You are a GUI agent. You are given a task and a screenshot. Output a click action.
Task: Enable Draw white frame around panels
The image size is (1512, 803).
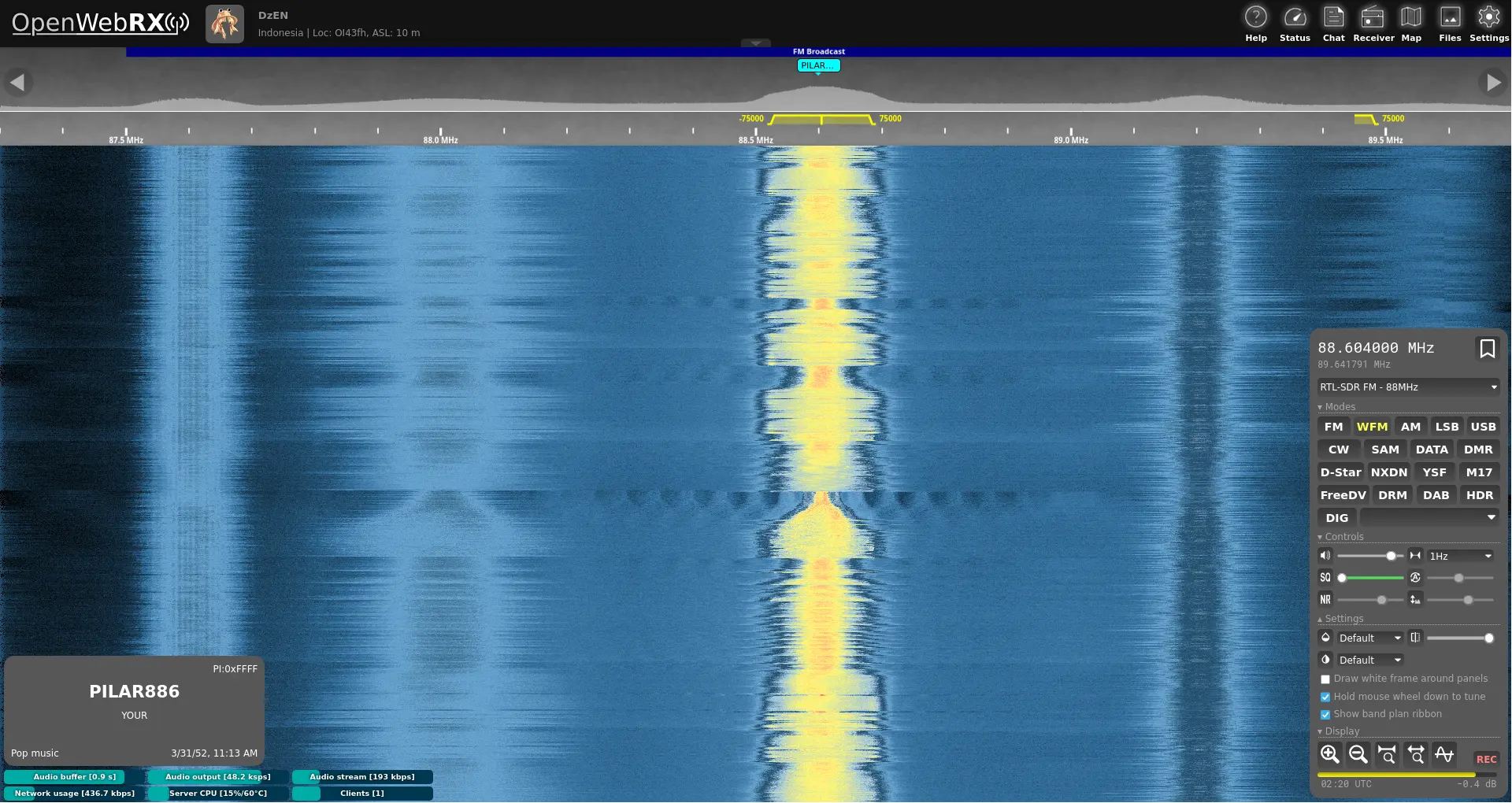(1325, 679)
